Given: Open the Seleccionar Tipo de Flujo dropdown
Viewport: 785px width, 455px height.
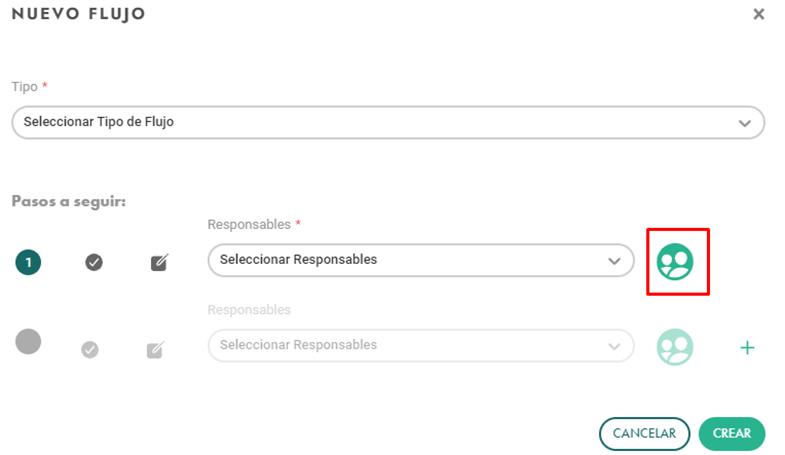Looking at the screenshot, I should tap(388, 122).
